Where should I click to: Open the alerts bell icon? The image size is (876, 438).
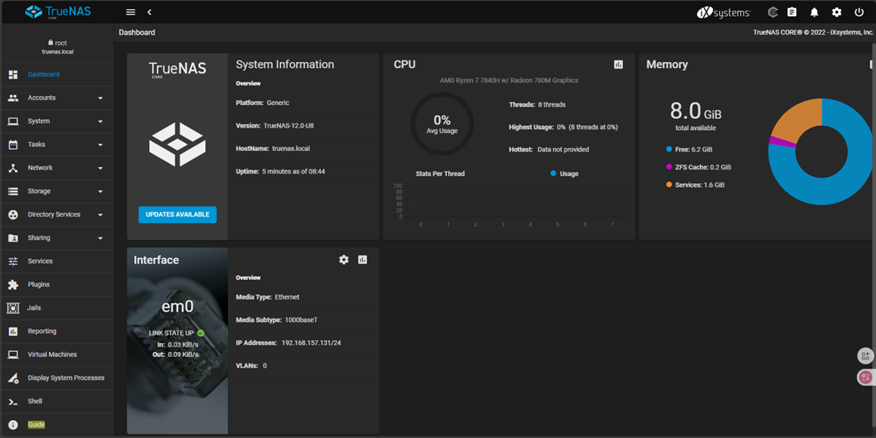(x=814, y=12)
